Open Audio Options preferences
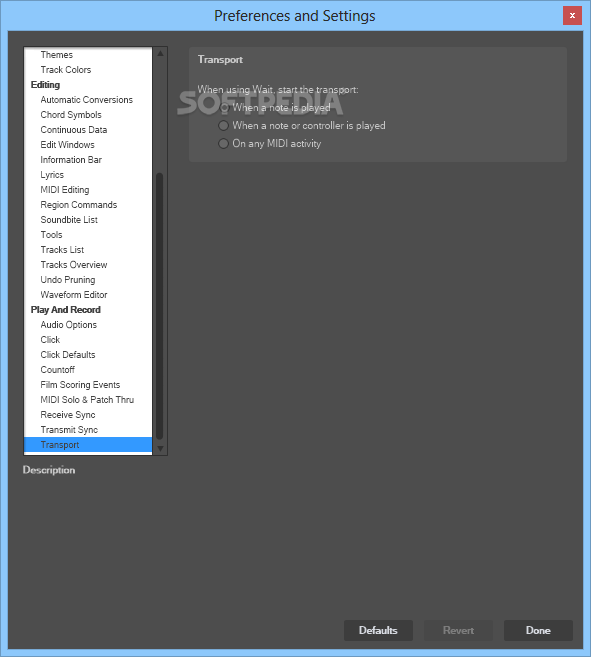 pos(88,325)
